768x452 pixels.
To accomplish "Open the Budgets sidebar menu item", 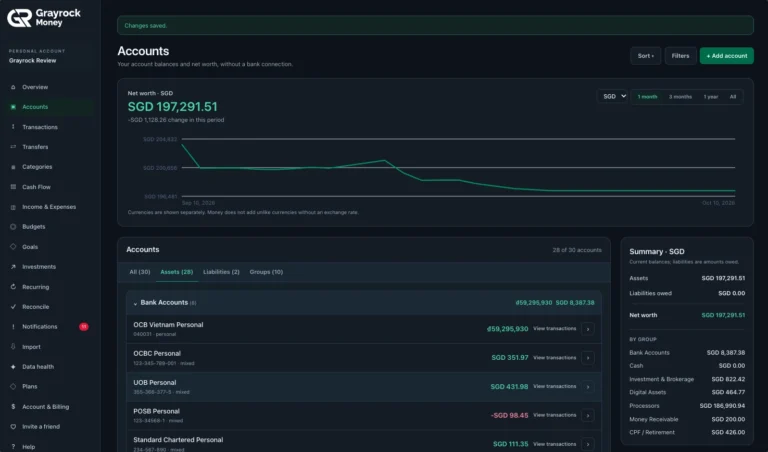I will 49,227.
